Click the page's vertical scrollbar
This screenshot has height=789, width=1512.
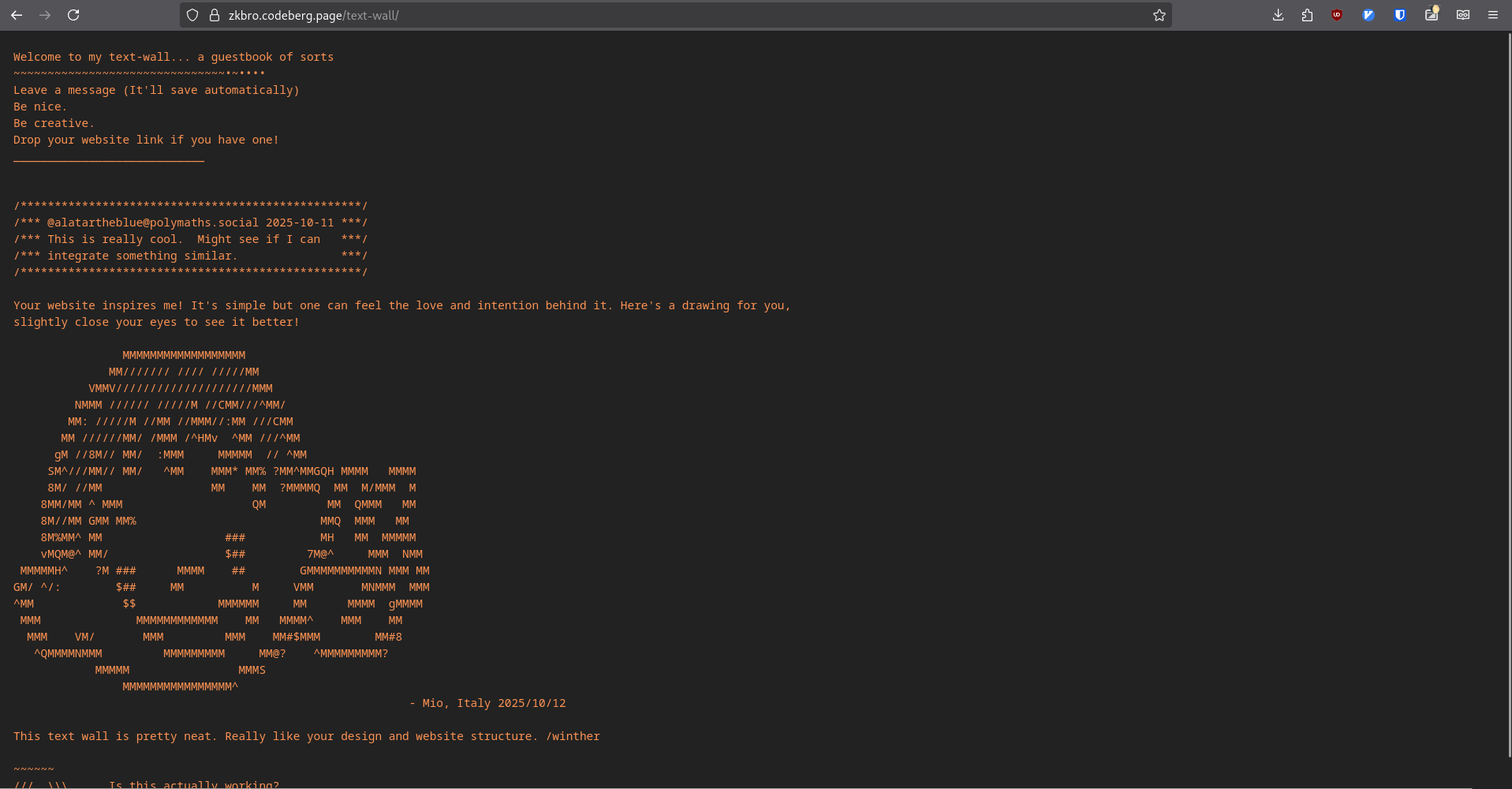(1508, 394)
